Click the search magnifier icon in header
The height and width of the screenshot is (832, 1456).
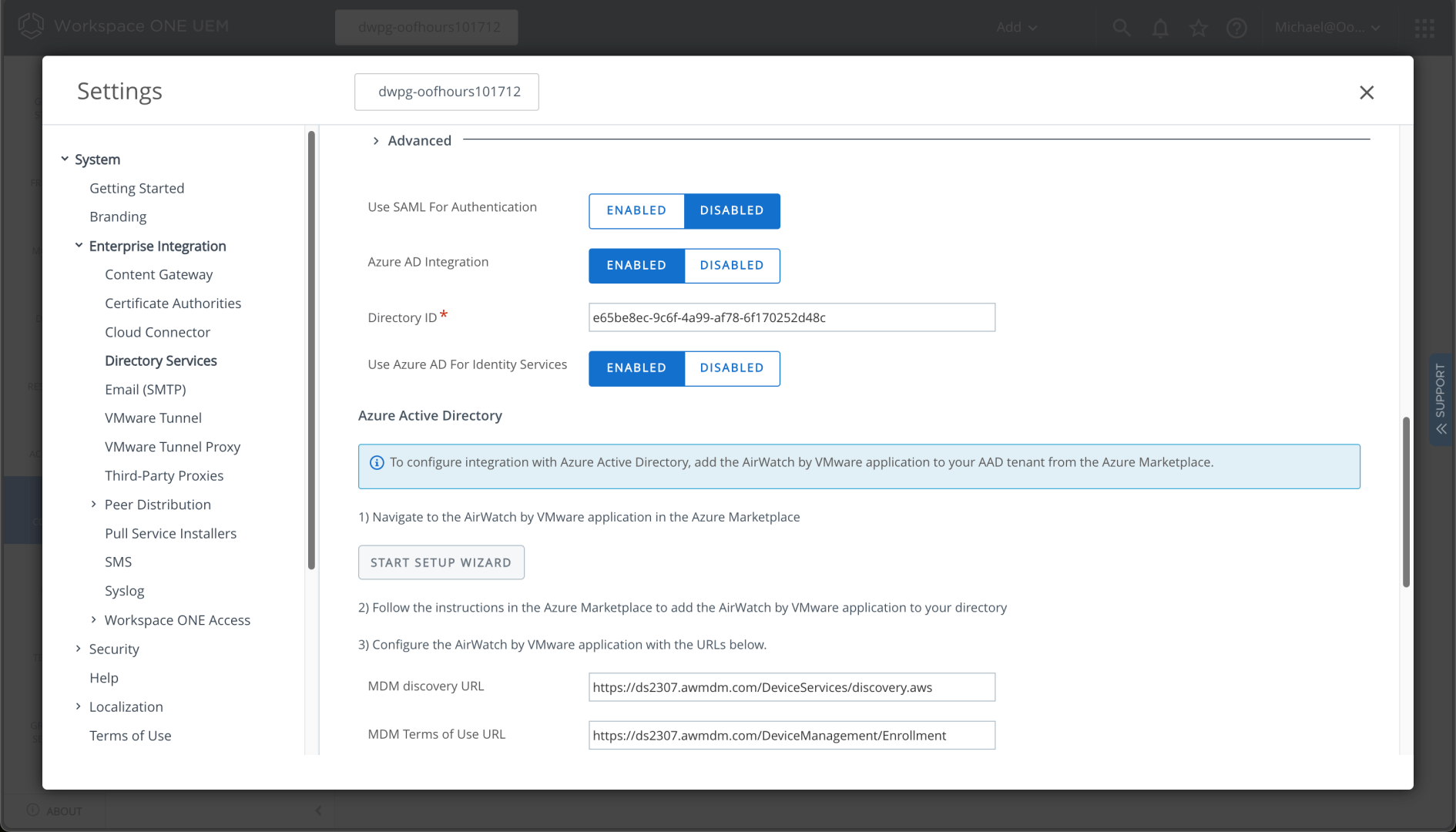click(1122, 28)
